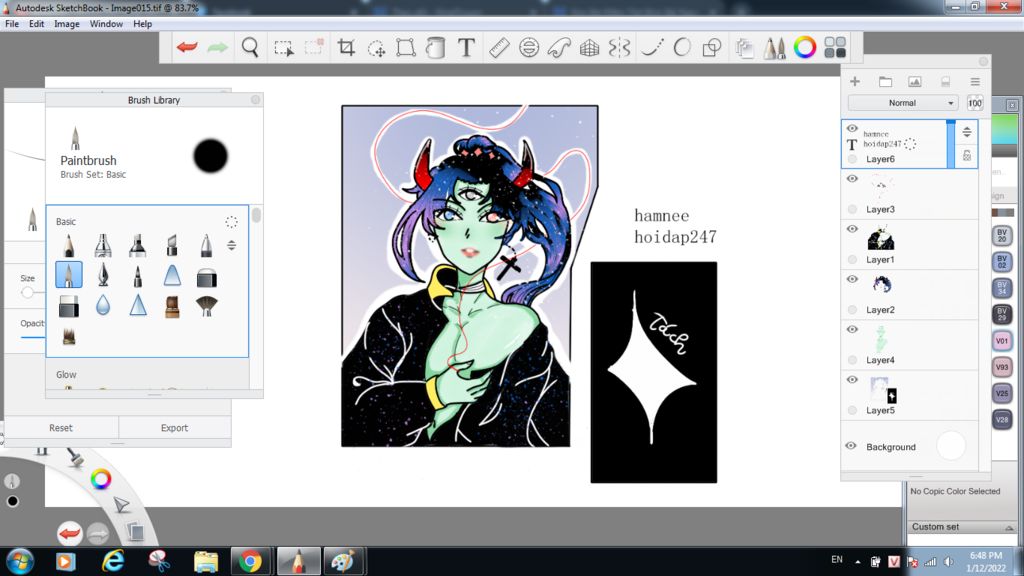Open the File menu
This screenshot has width=1024, height=576.
(x=12, y=24)
